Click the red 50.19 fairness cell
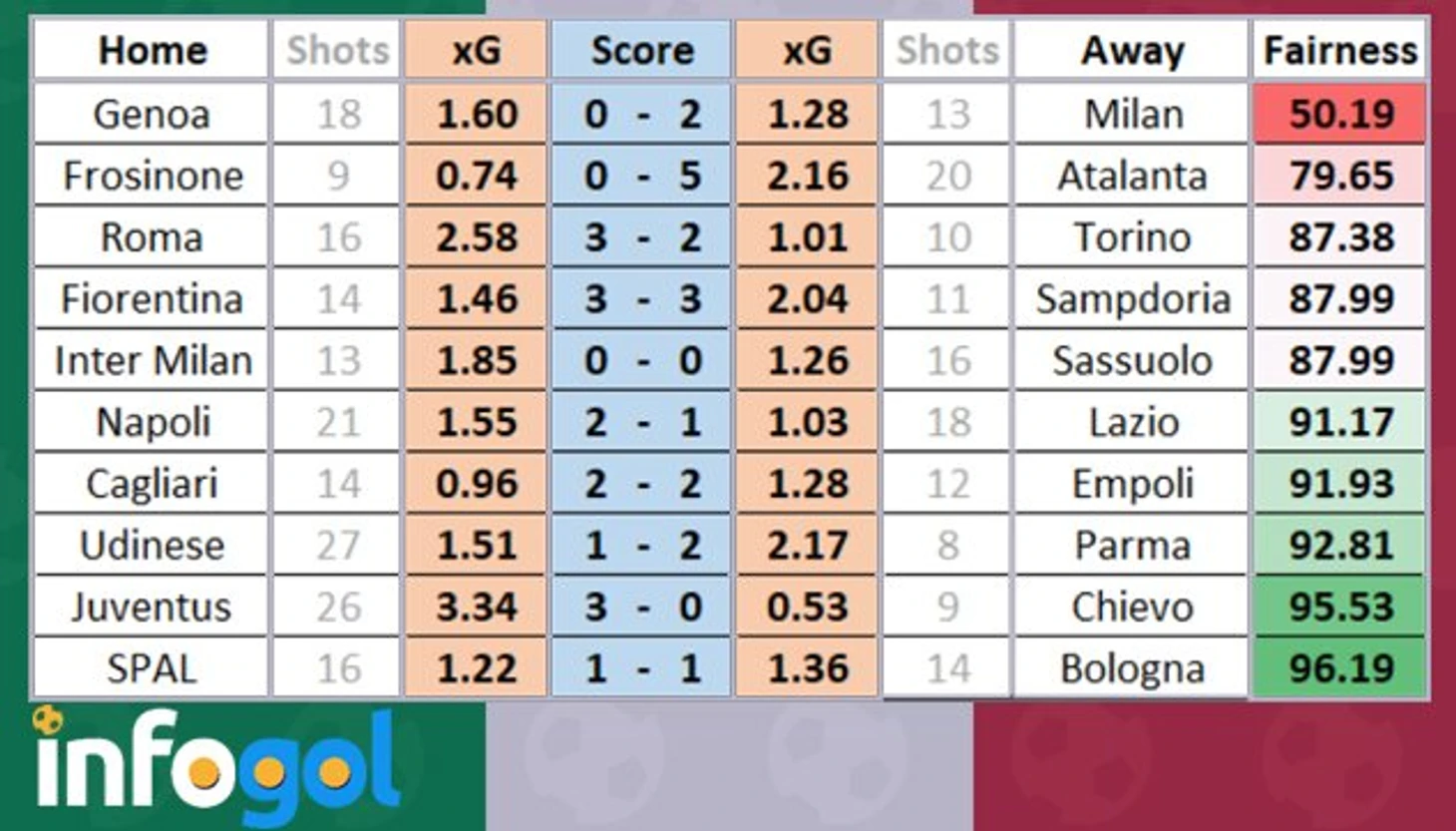Viewport: 1456px width, 831px height. tap(1339, 114)
